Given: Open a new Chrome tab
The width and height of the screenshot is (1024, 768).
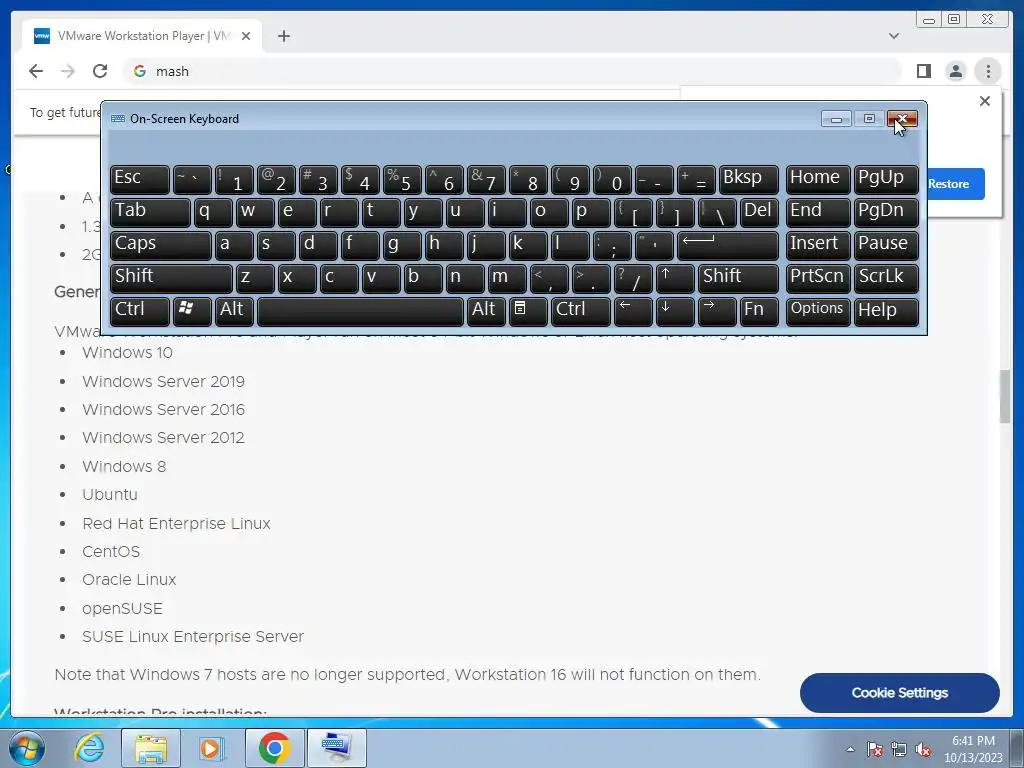Looking at the screenshot, I should [x=283, y=36].
